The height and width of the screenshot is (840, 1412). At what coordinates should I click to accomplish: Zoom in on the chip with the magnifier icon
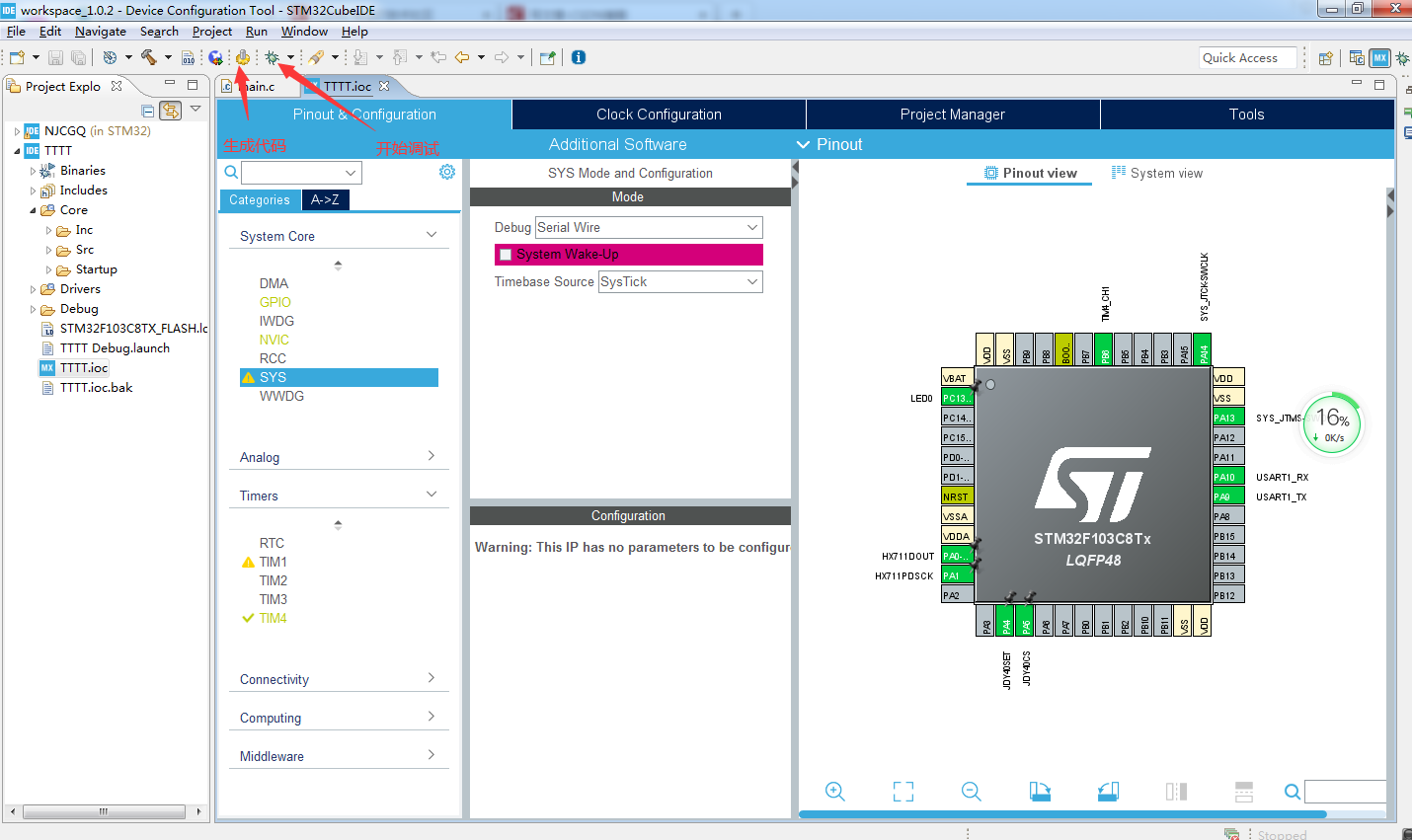coord(835,791)
